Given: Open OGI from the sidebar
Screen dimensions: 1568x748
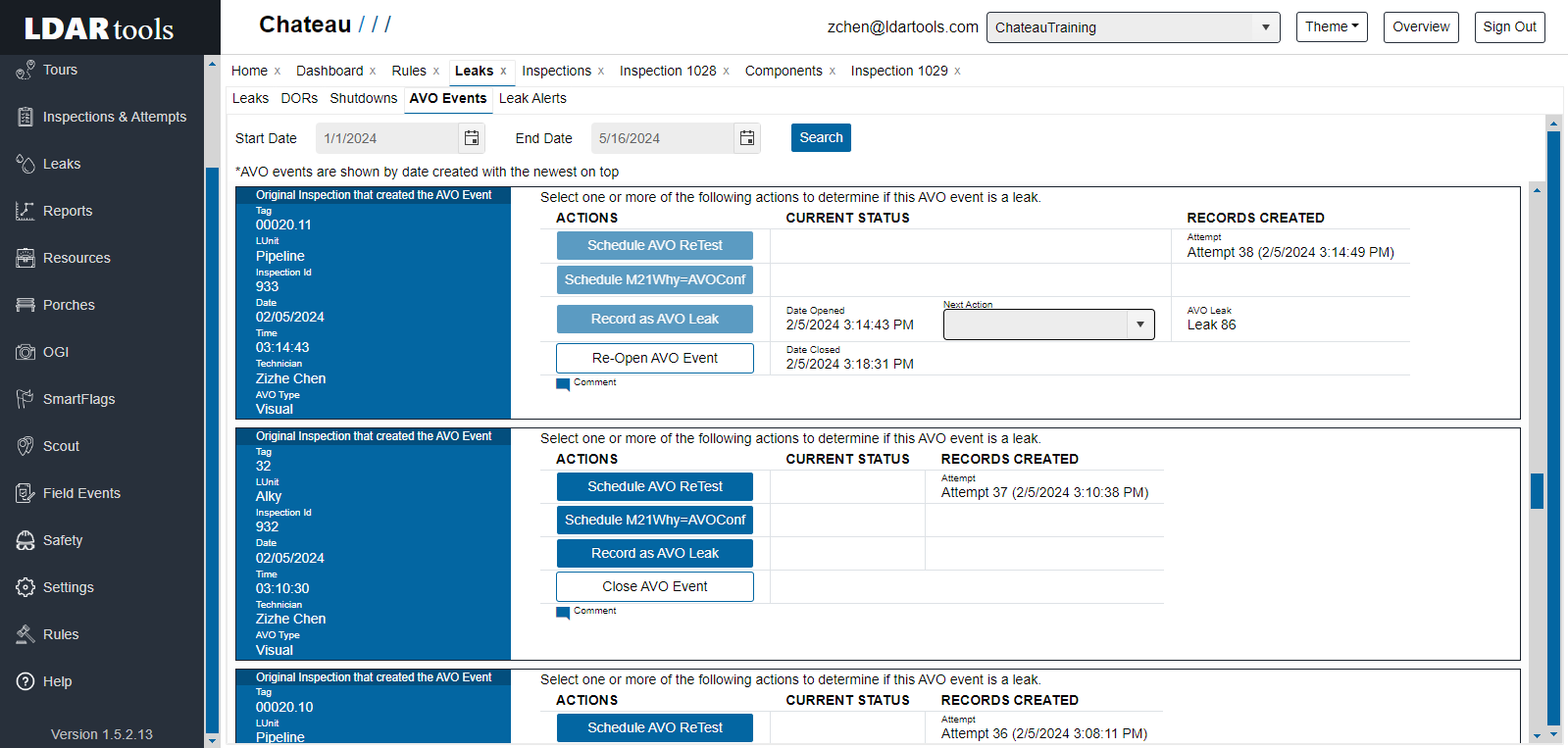Looking at the screenshot, I should [56, 352].
